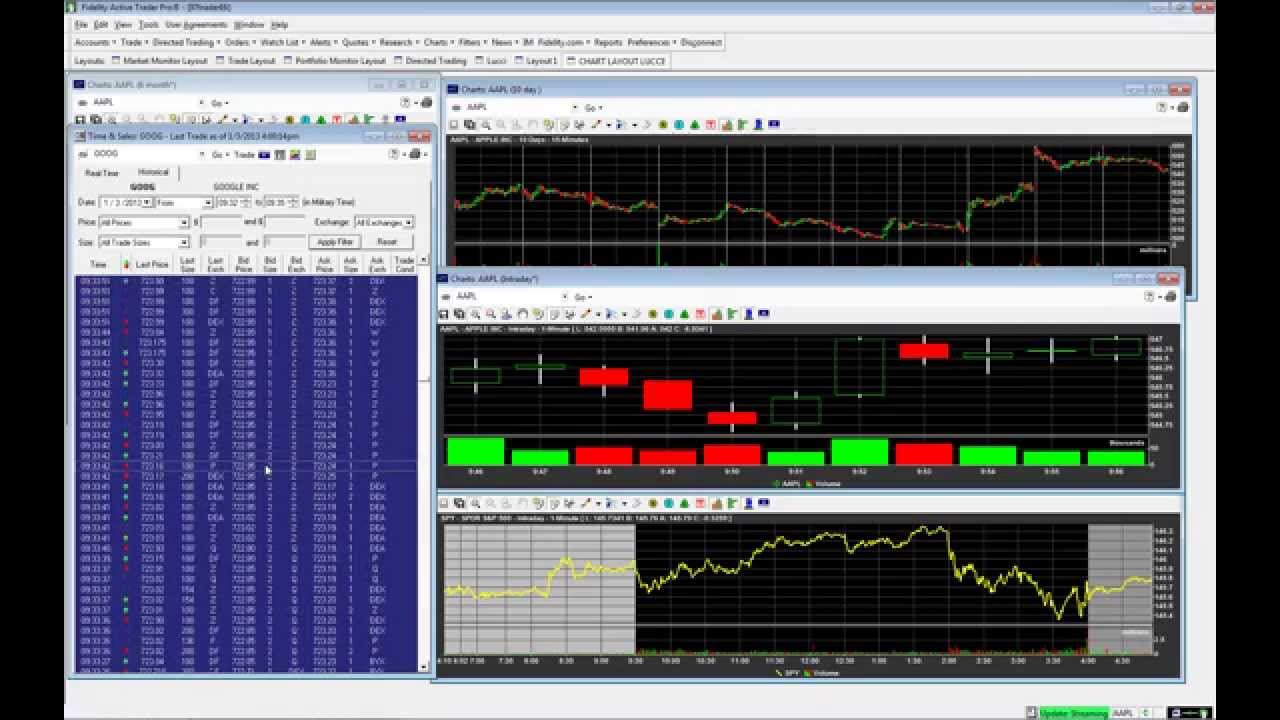Click the save icon in SPY chart toolbar
Image resolution: width=1280 pixels, height=720 pixels.
tap(444, 503)
